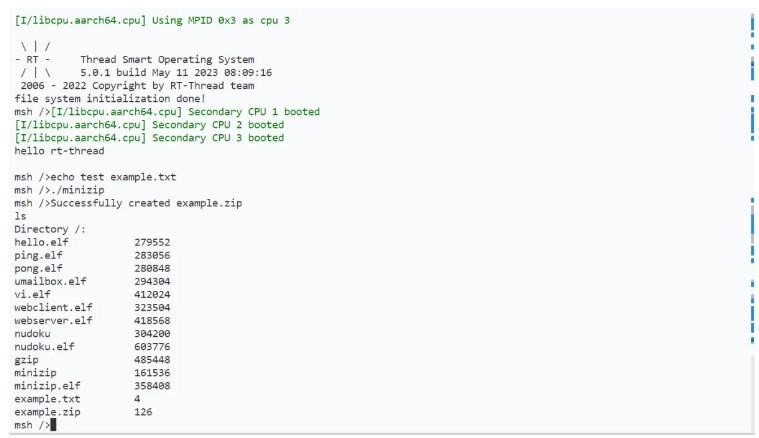Click the webclient.elf file name
Screen dimensions: 759x438
coord(53,307)
